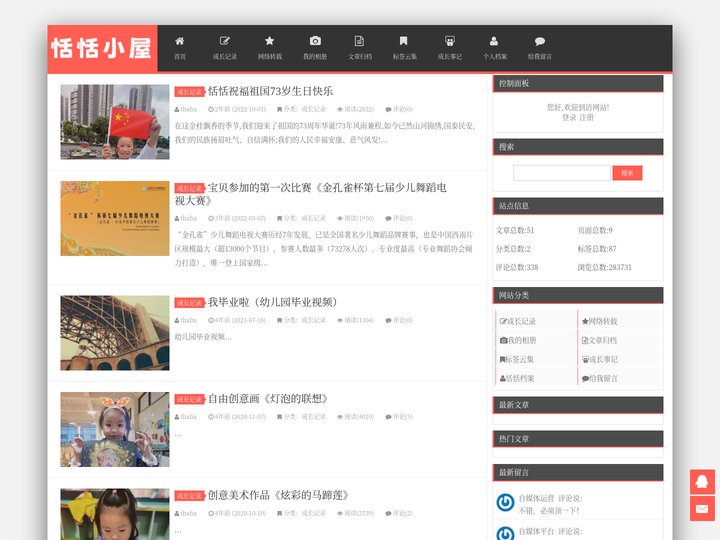Select 给我留言 in 网站分类 sidebar
The width and height of the screenshot is (720, 540).
[x=599, y=378]
